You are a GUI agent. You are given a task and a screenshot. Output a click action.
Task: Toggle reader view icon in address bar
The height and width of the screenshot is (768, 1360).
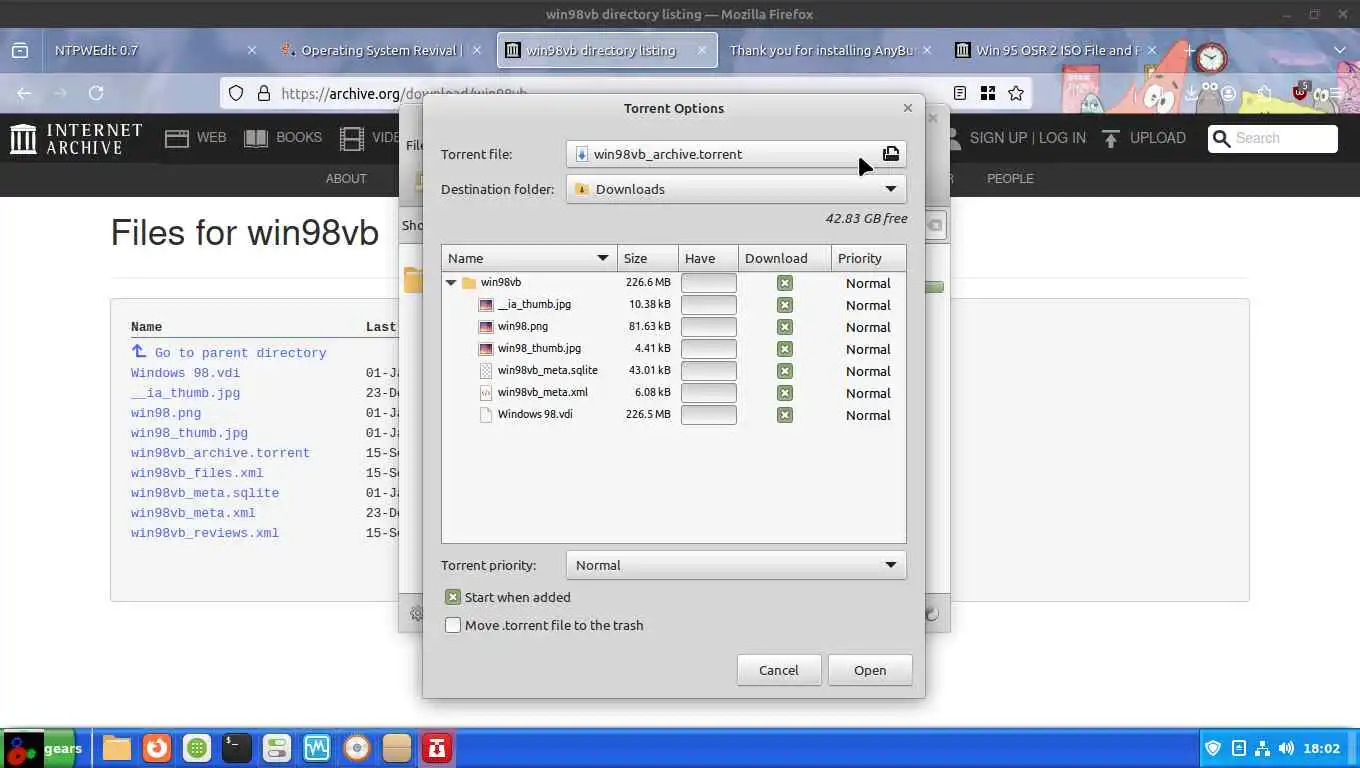960,93
